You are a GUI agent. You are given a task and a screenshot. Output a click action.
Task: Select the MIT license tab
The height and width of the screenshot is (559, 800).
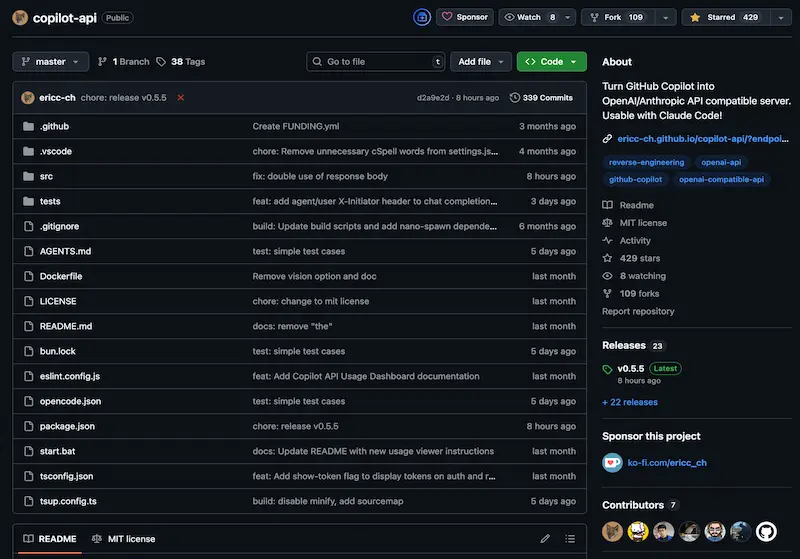(123, 539)
